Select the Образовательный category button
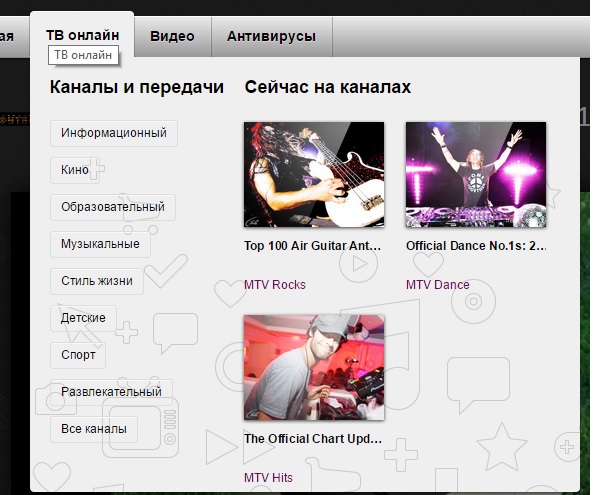The height and width of the screenshot is (495, 594). 113,207
